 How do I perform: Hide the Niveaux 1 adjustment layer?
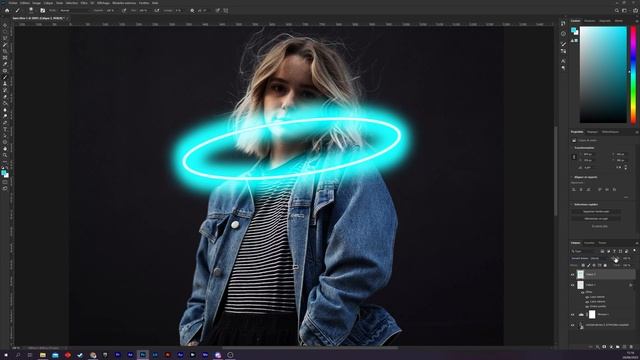pyautogui.click(x=572, y=314)
